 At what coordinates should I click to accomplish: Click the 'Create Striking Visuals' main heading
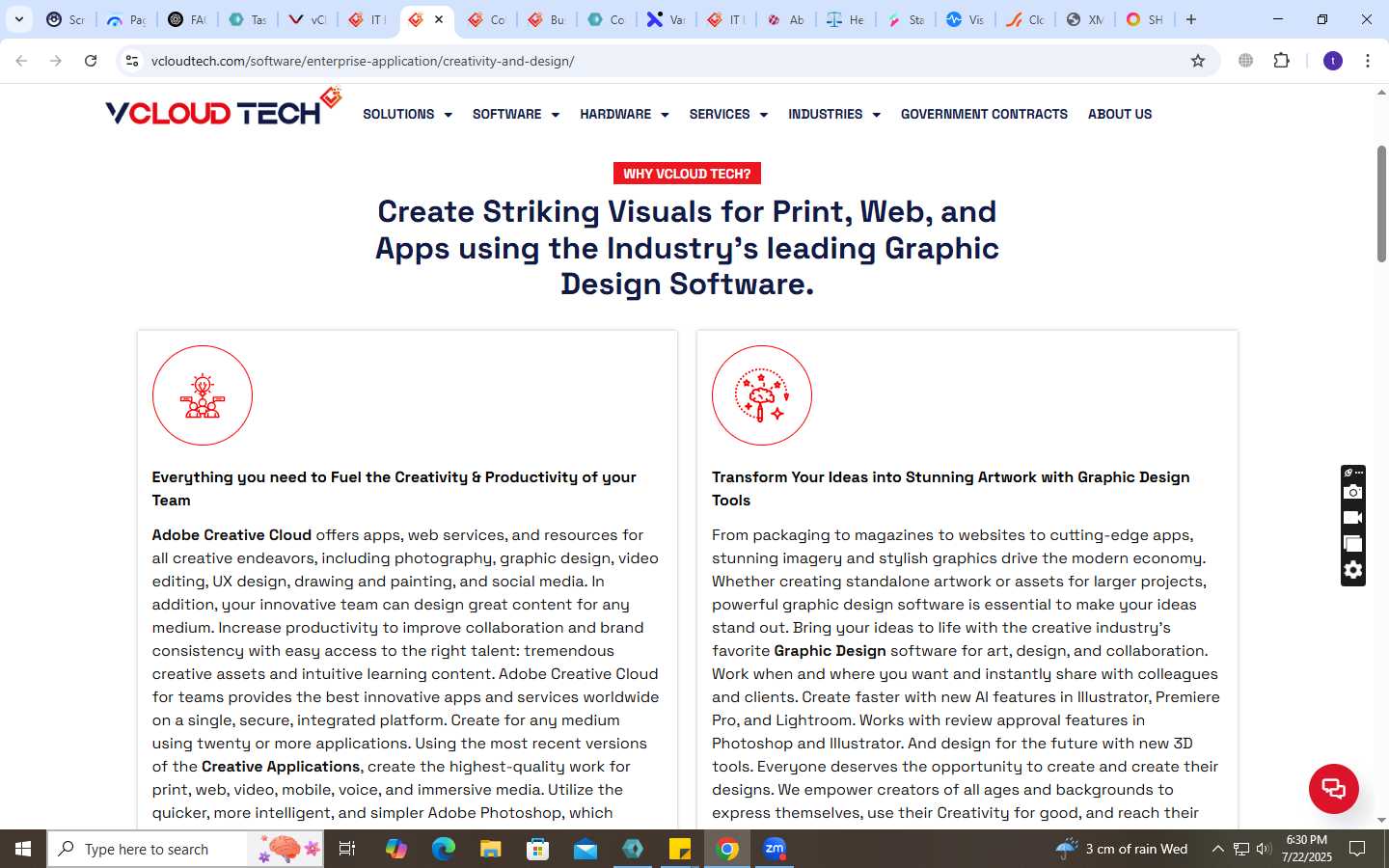(x=687, y=248)
